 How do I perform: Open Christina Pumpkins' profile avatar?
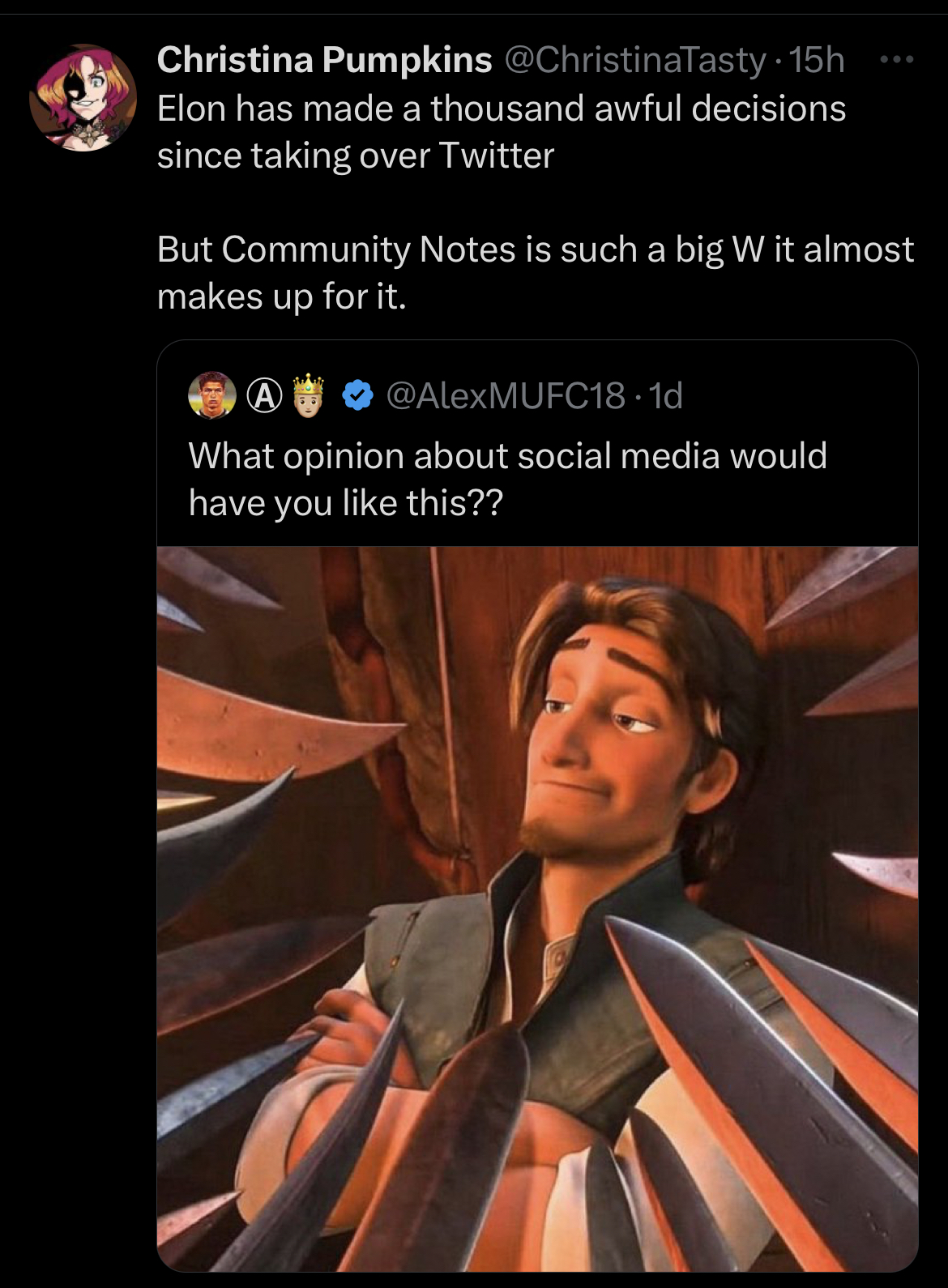83,98
